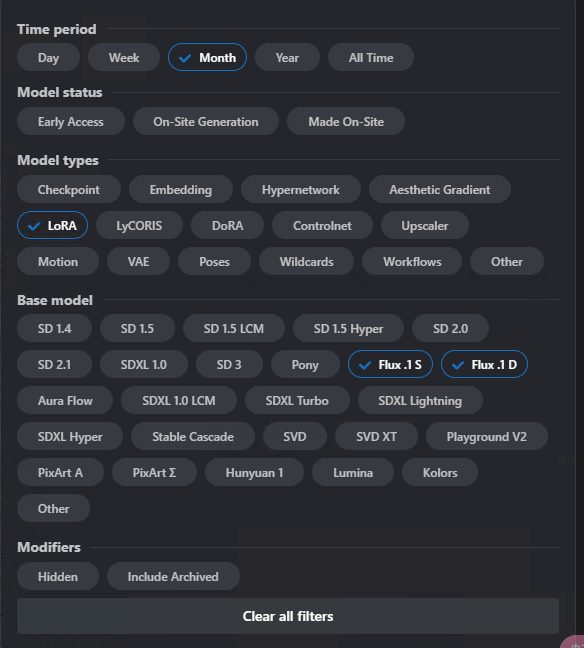Deselect the Month time period chip
Image resolution: width=584 pixels, height=648 pixels.
click(207, 57)
